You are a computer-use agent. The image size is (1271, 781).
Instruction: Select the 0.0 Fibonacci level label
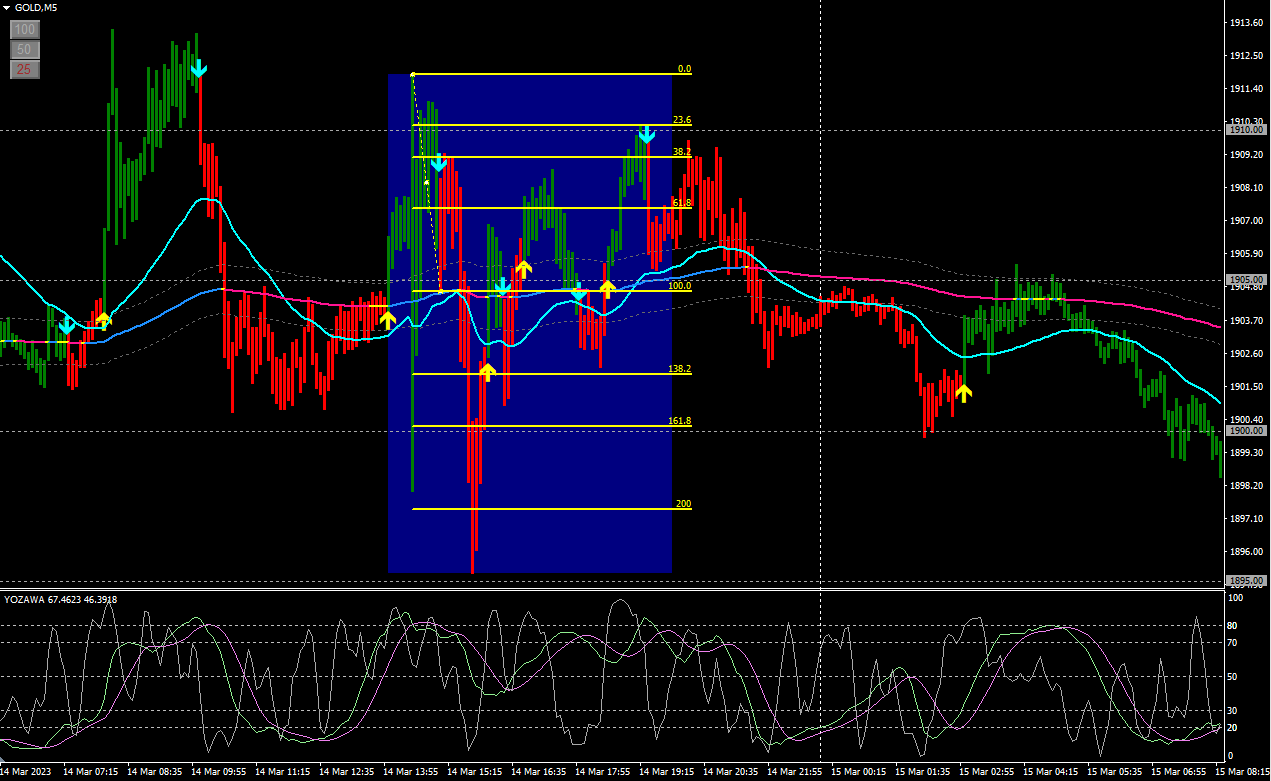684,70
